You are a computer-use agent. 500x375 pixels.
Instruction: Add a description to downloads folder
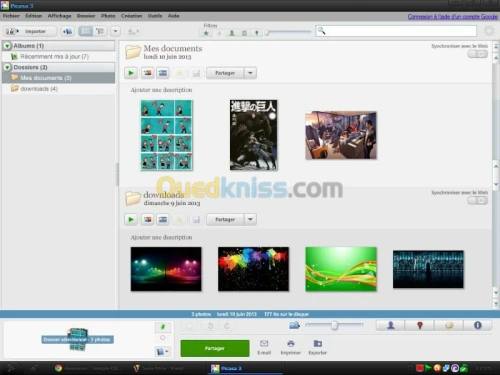(x=161, y=237)
